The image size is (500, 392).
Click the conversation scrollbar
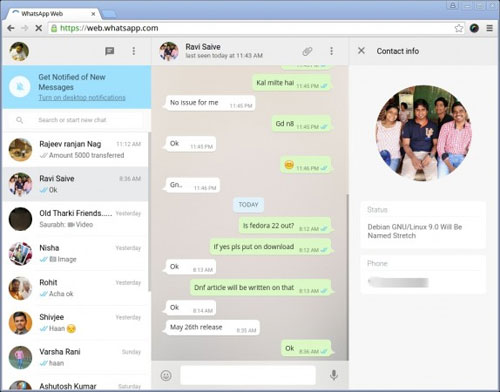pyautogui.click(x=347, y=277)
